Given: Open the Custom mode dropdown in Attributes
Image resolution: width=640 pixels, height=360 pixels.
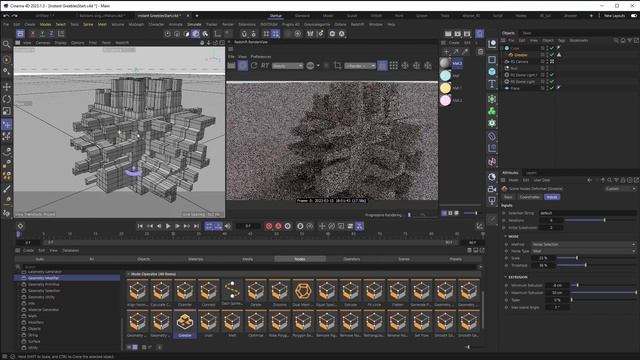Looking at the screenshot, I should 620,189.
